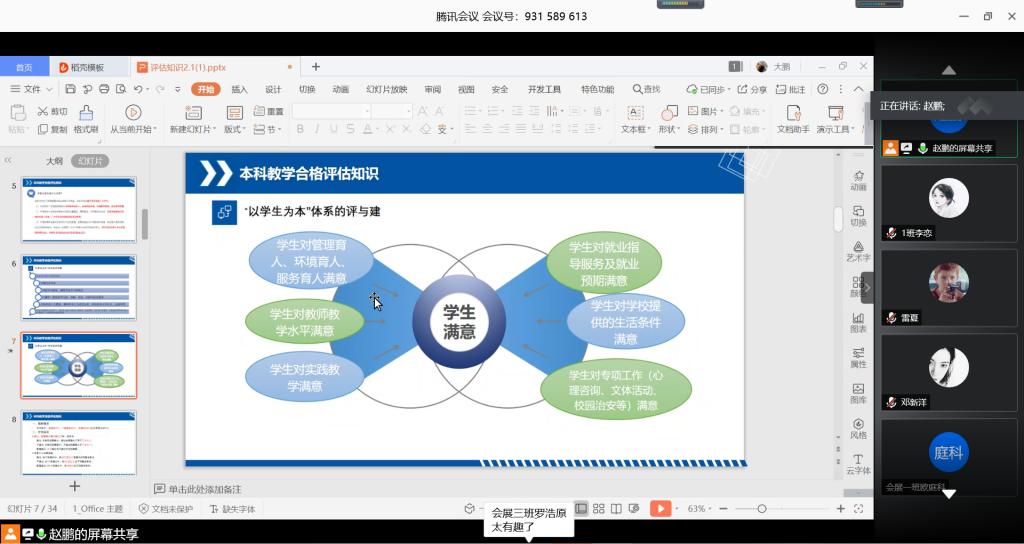Image resolution: width=1024 pixels, height=544 pixels.
Task: Expand 形状 shapes dropdown
Action: [679, 130]
